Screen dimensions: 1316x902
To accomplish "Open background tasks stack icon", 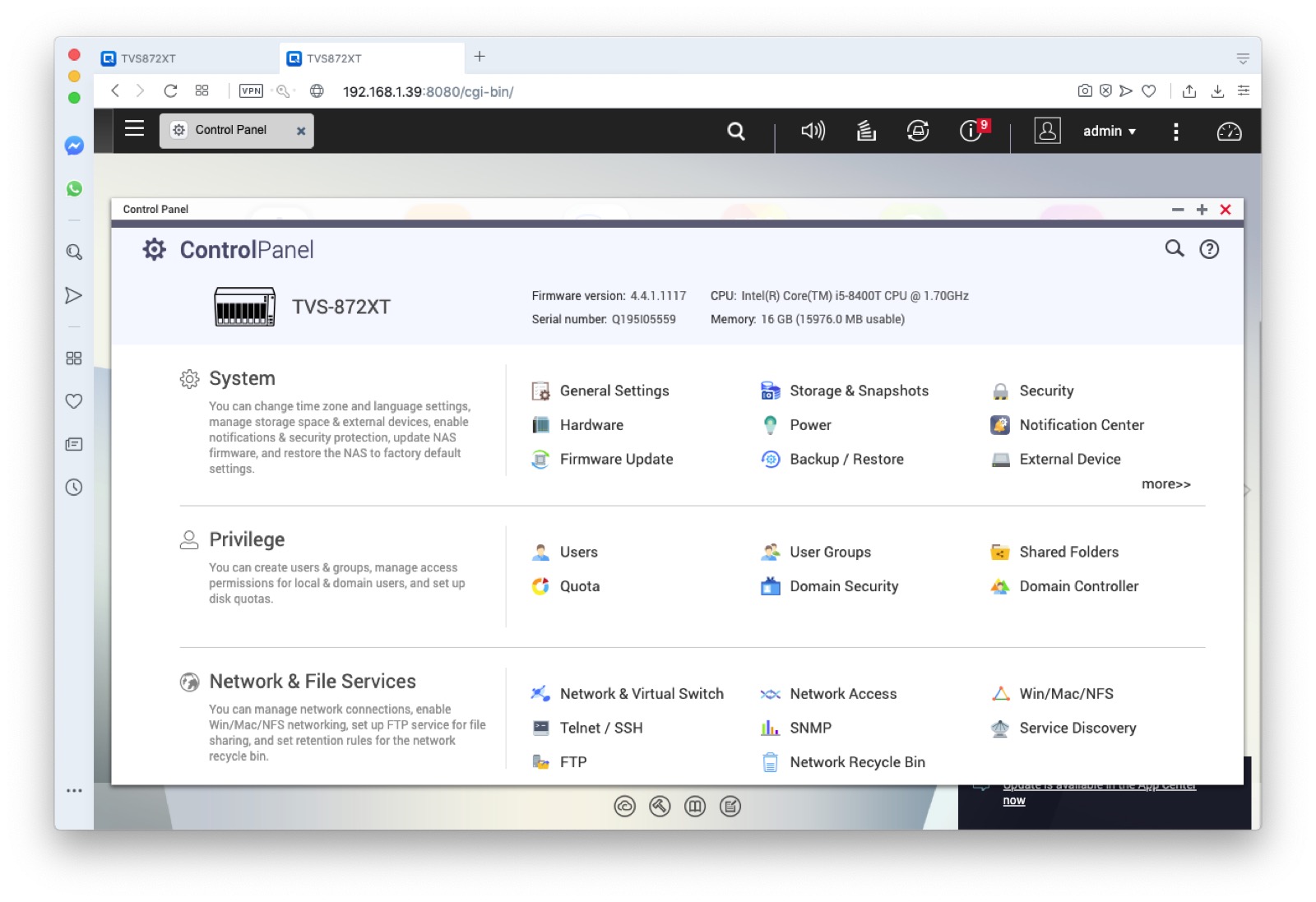I will pos(866,131).
